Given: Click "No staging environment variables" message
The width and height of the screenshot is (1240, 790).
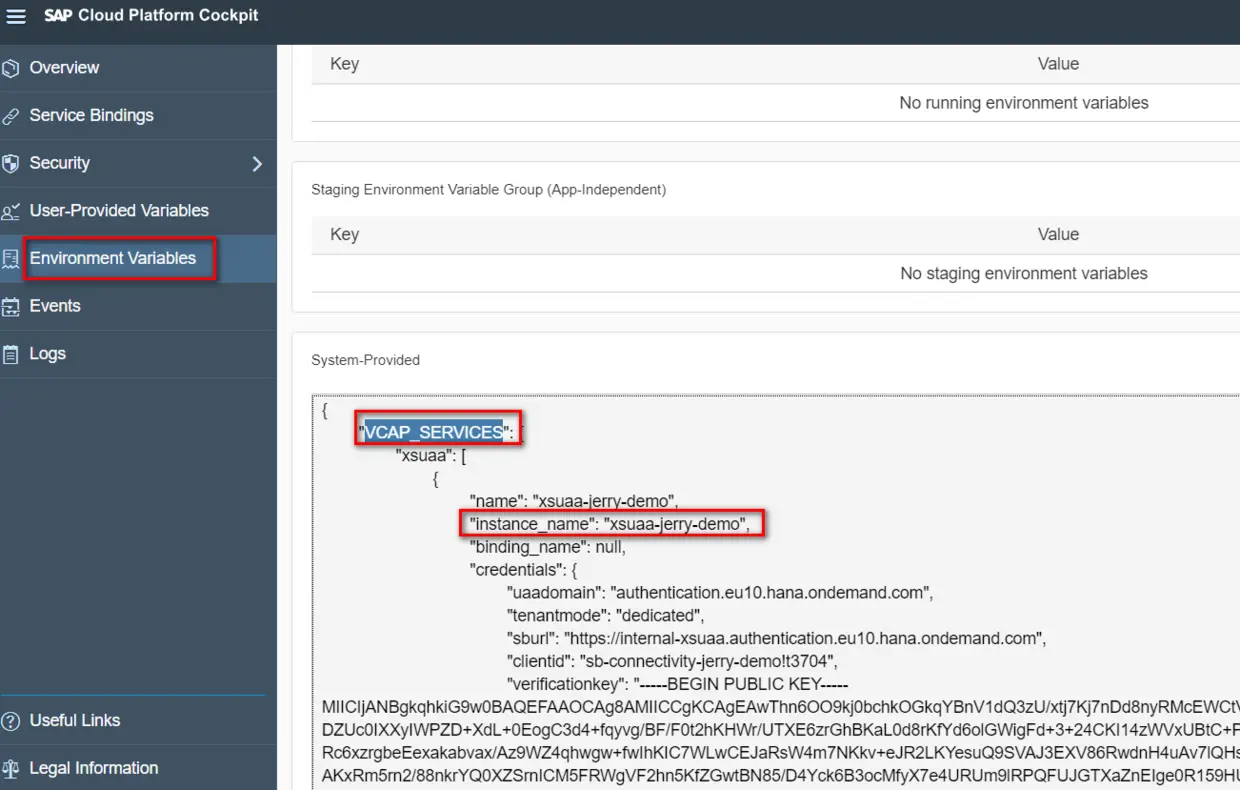Looking at the screenshot, I should click(1024, 274).
